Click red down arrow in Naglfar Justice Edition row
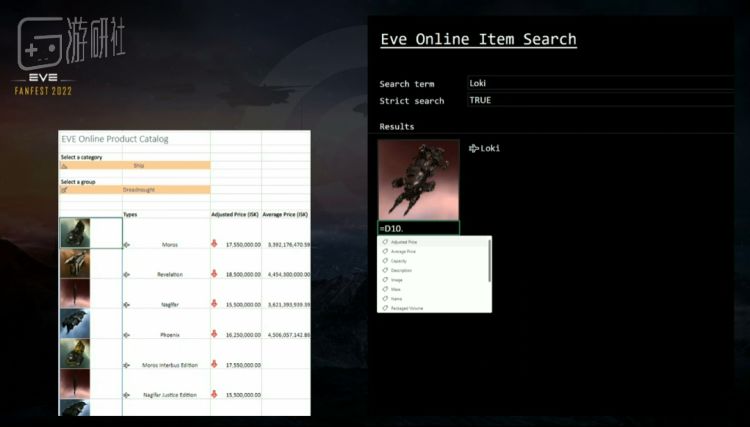This screenshot has width=750, height=427. pyautogui.click(x=214, y=394)
